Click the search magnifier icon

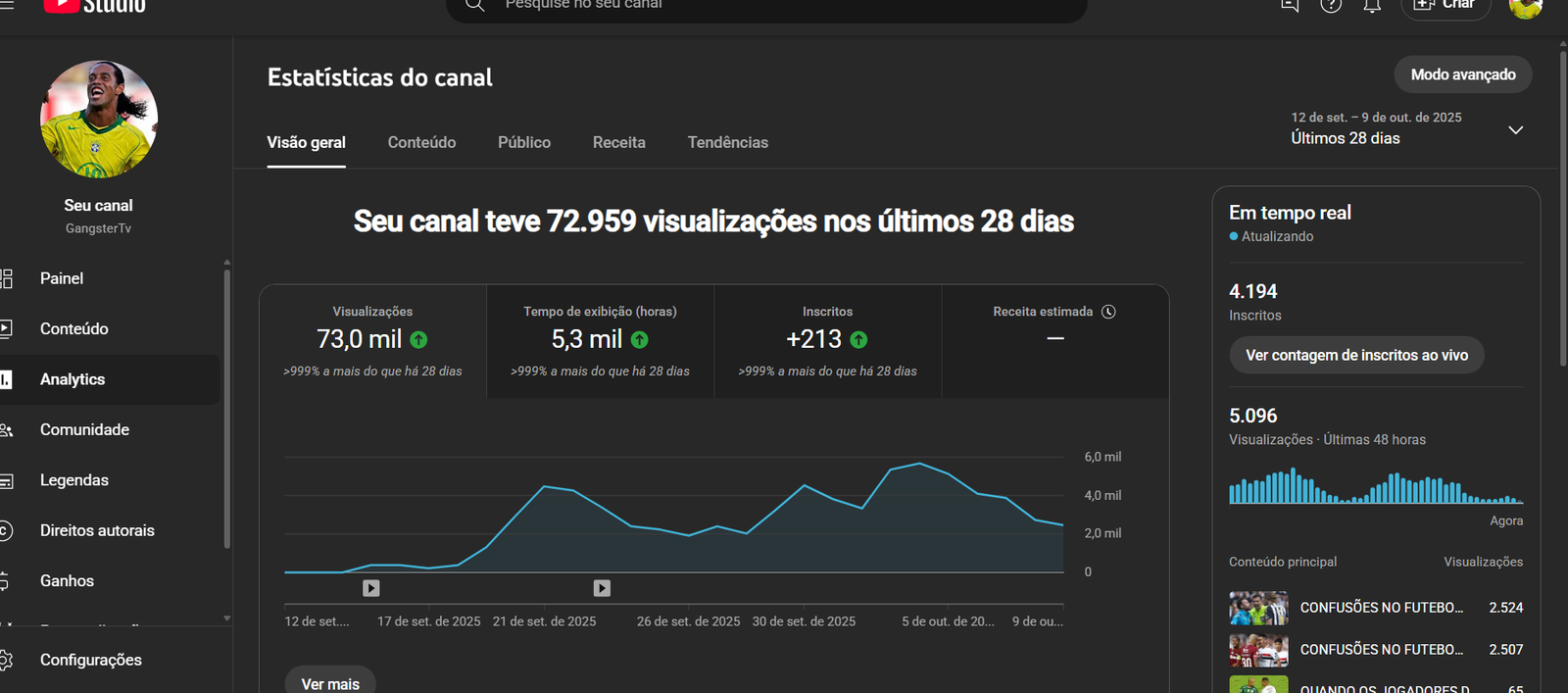coord(475,5)
